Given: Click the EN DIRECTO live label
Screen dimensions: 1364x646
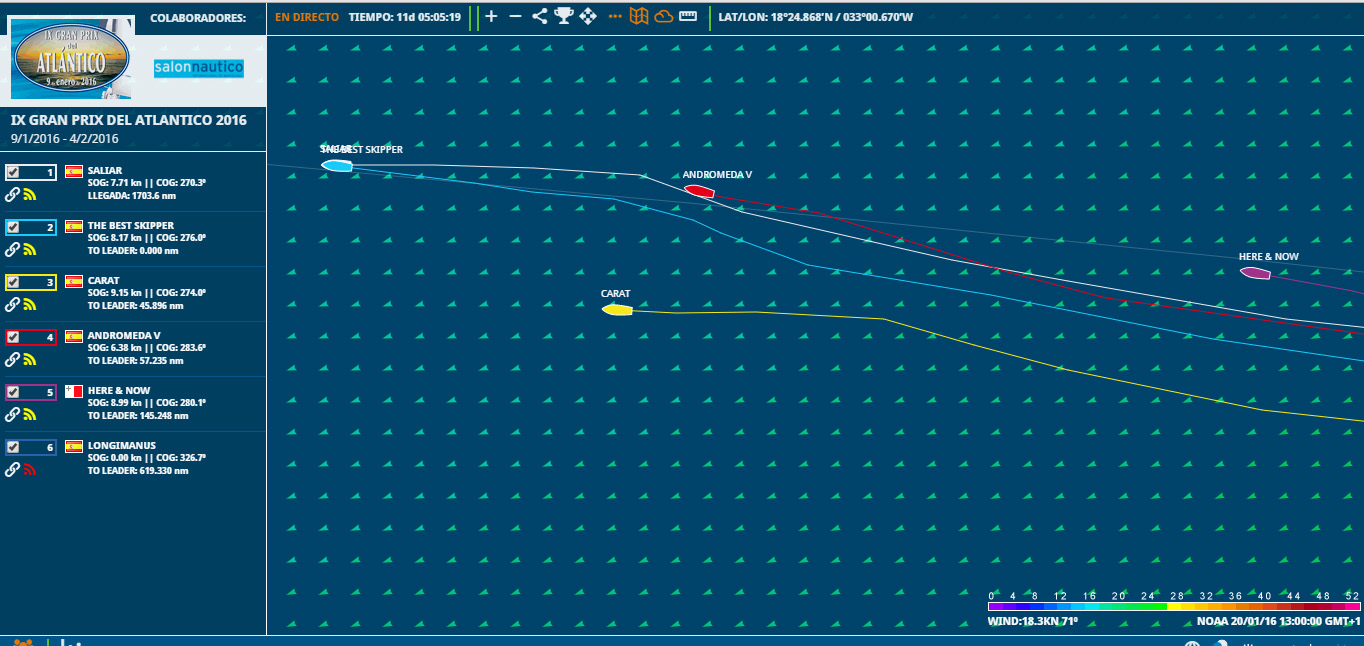Looking at the screenshot, I should pos(307,17).
